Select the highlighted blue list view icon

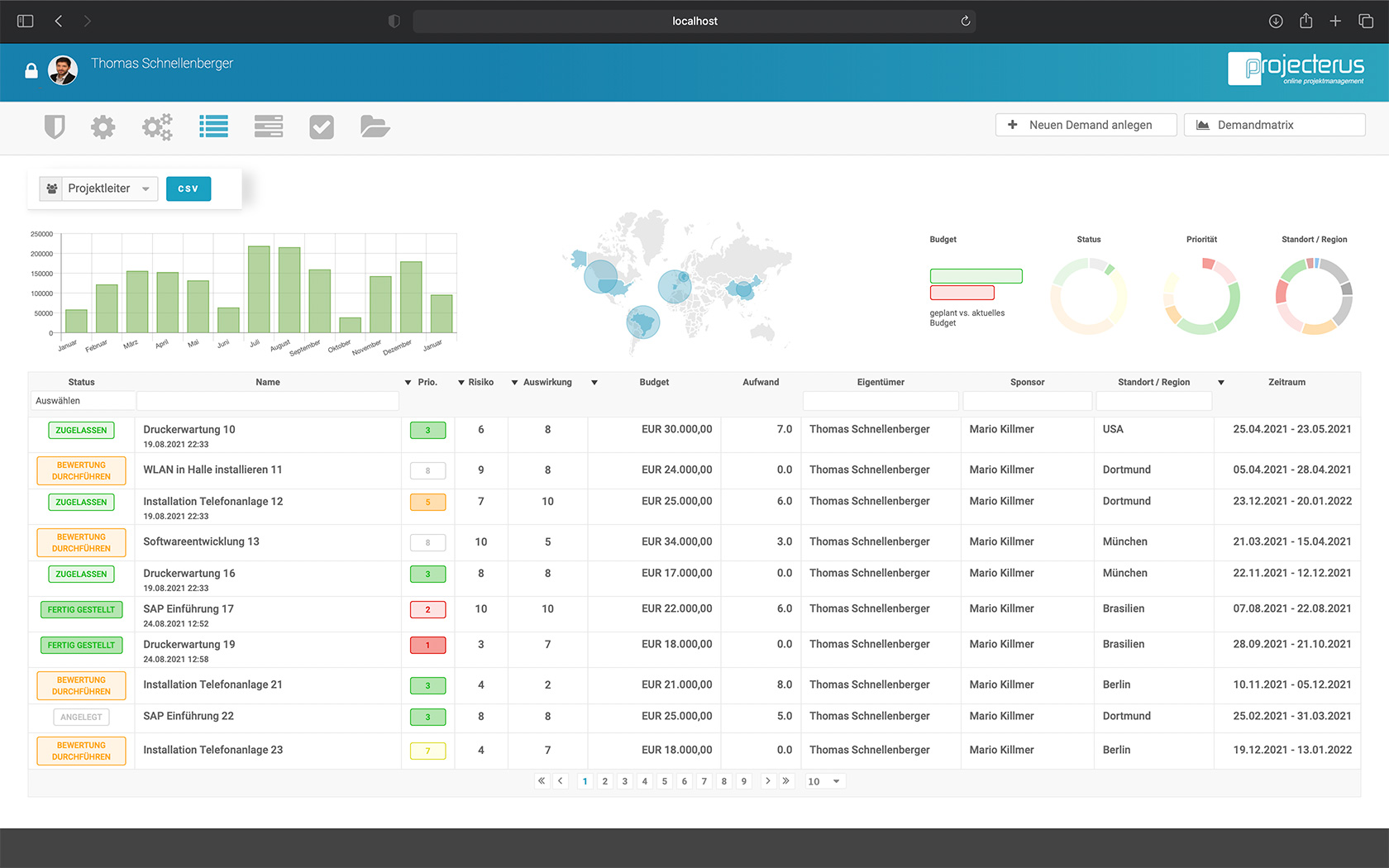pyautogui.click(x=213, y=126)
